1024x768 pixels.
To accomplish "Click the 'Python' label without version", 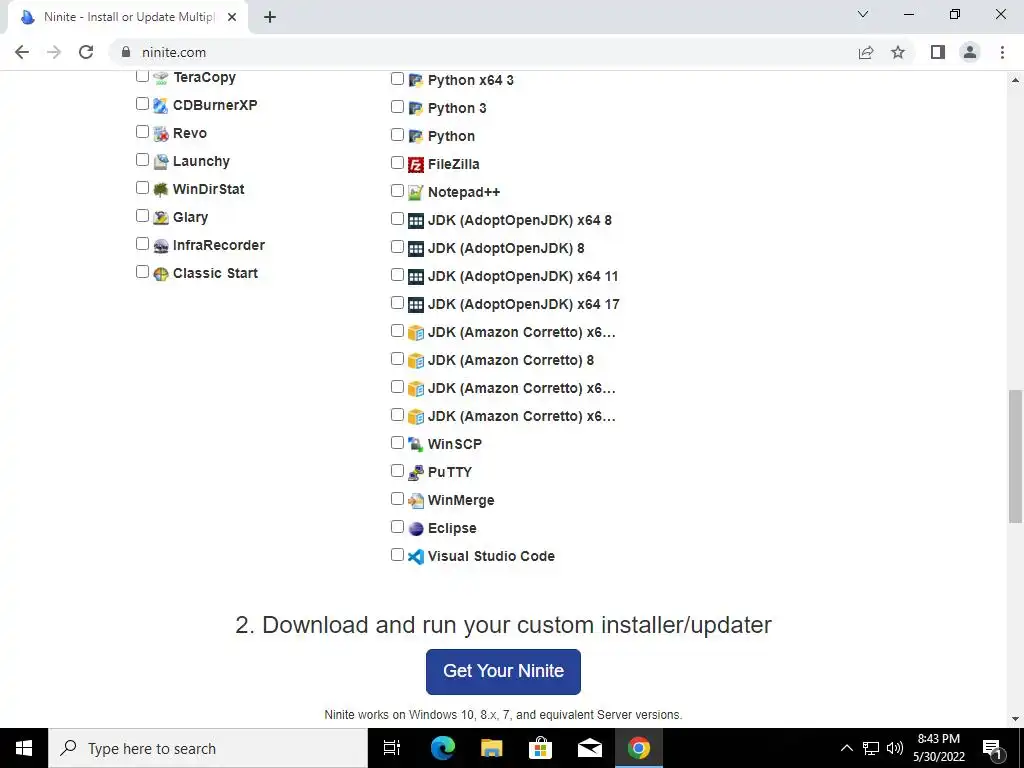I will (x=451, y=136).
